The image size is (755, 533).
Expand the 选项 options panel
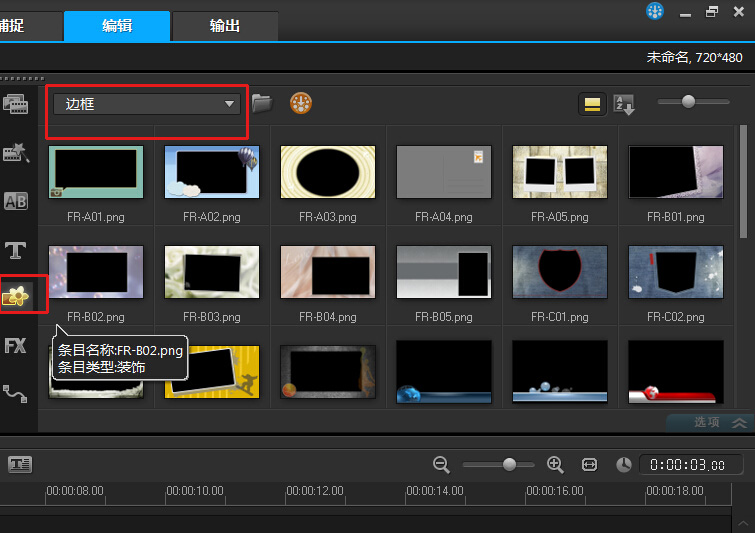pos(708,422)
